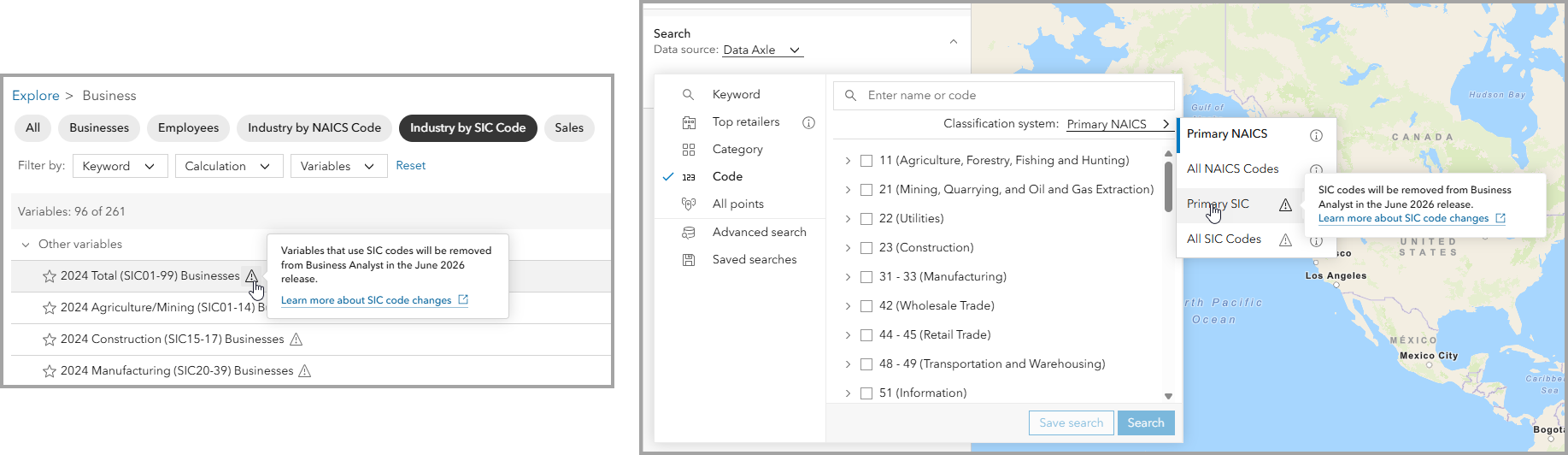This screenshot has width=1568, height=455.
Task: Select the Category search option
Action: point(737,150)
